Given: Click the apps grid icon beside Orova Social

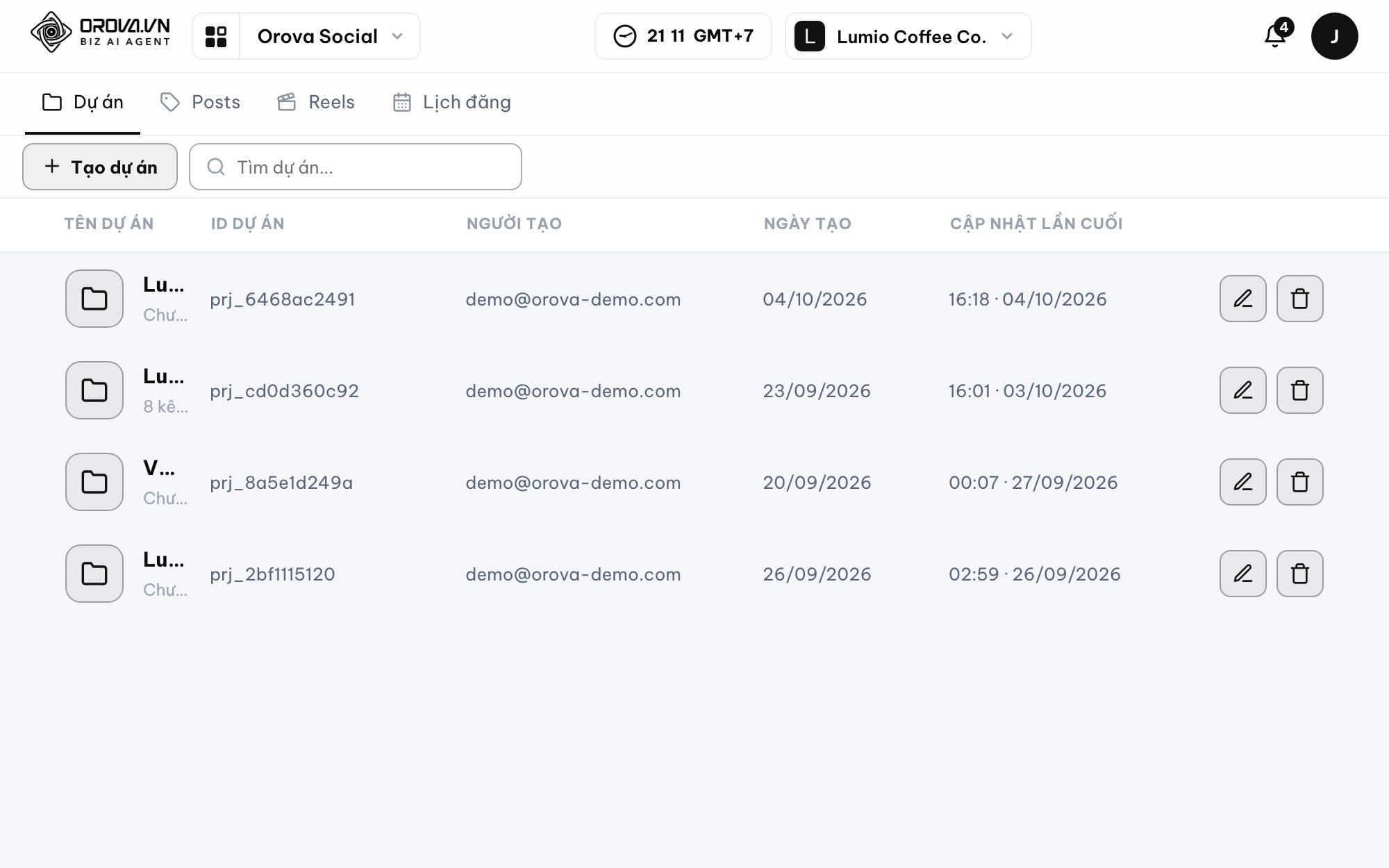Looking at the screenshot, I should coord(216,36).
